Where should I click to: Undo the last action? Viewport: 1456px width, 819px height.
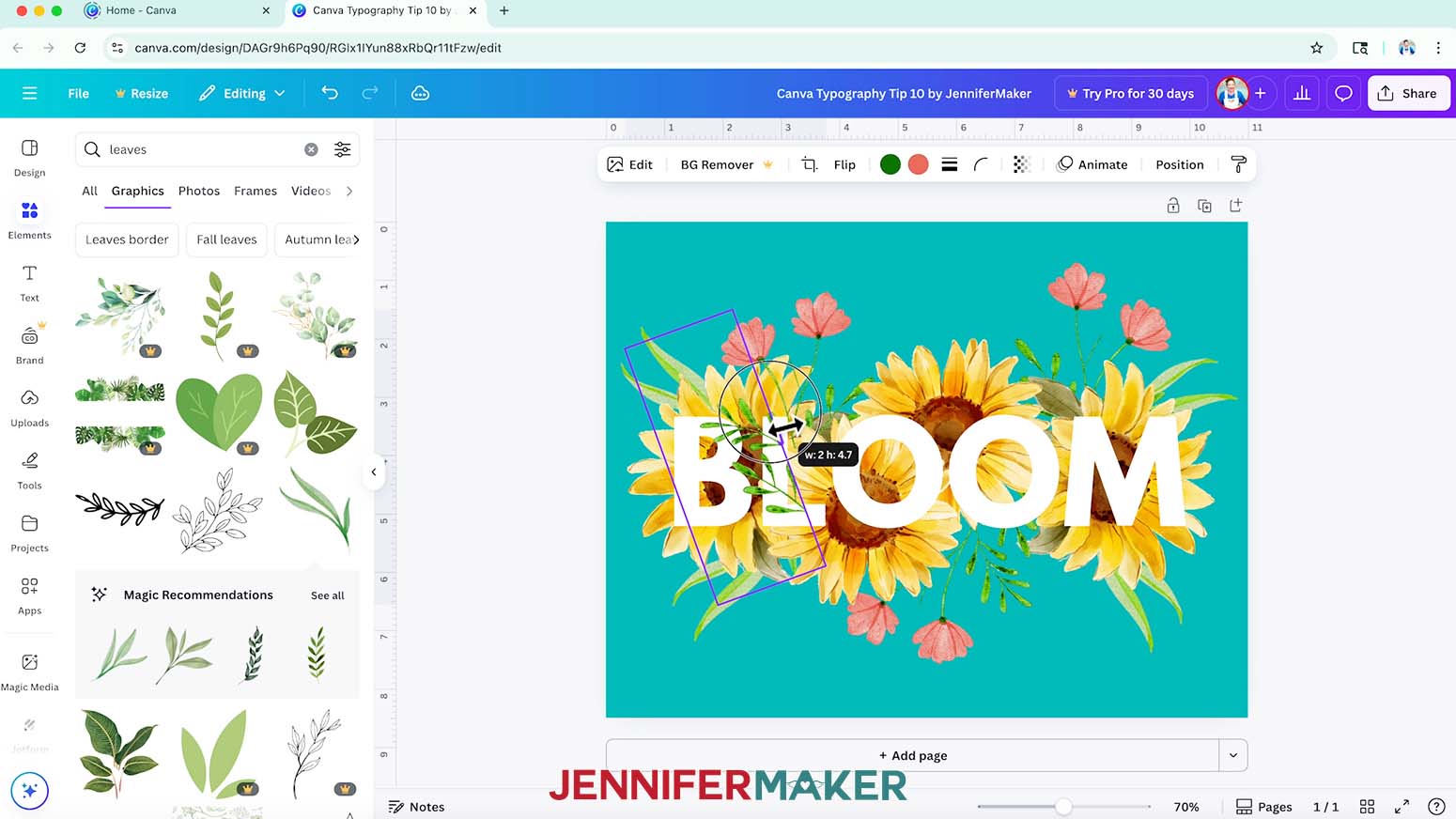[x=330, y=92]
